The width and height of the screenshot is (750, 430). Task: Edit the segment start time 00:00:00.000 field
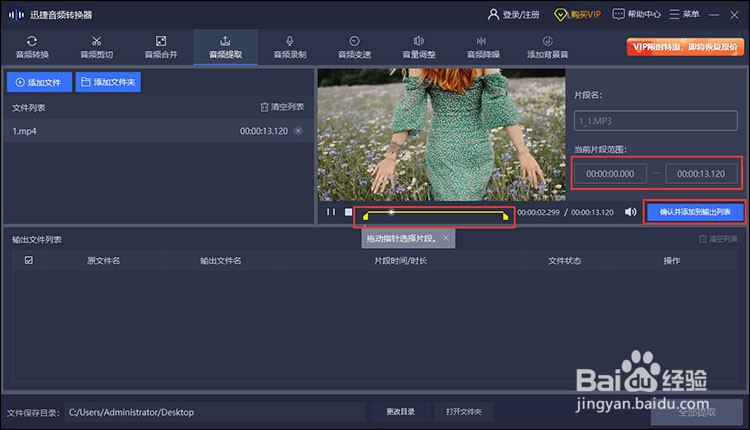(610, 174)
